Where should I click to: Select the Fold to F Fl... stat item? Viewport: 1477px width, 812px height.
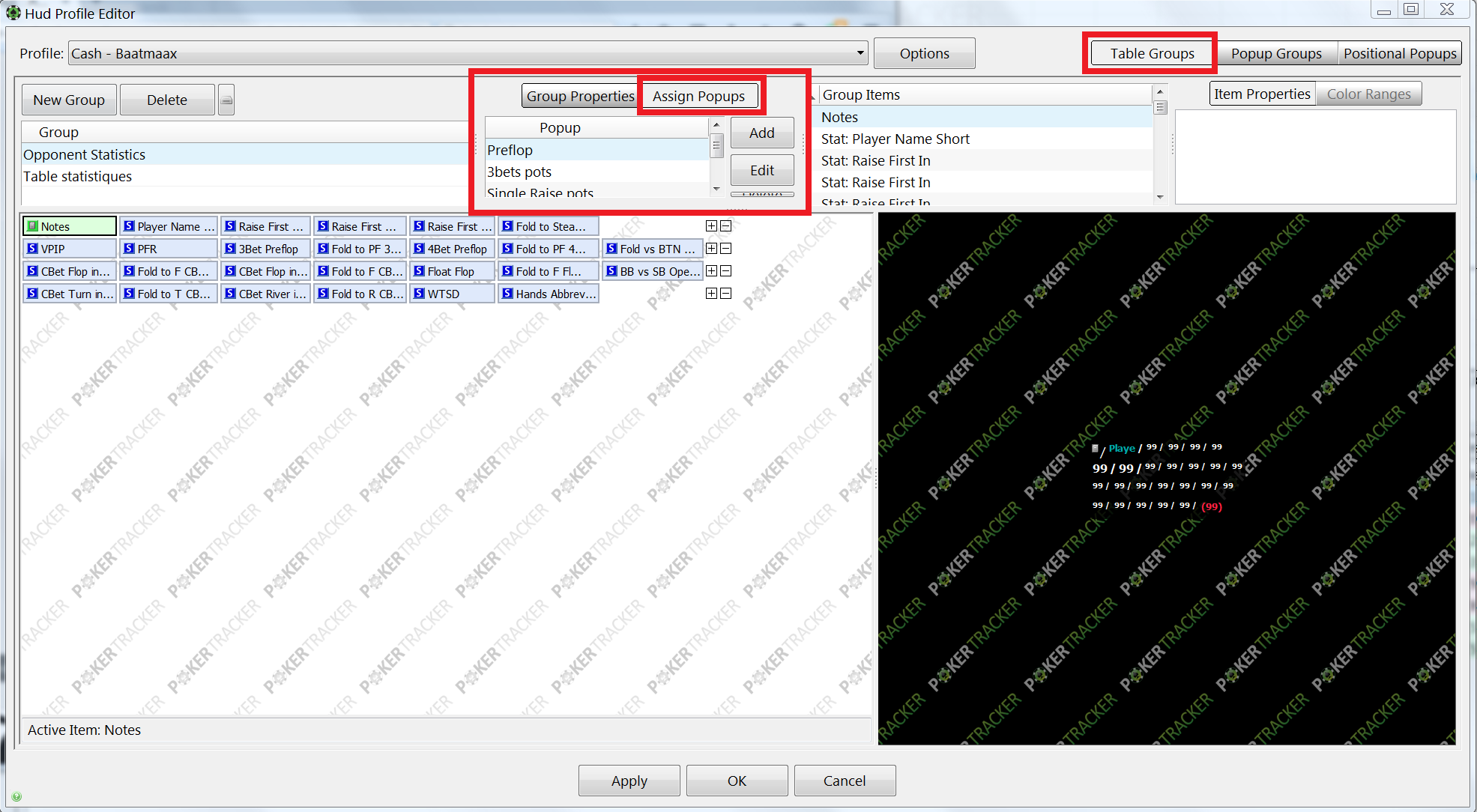[549, 271]
